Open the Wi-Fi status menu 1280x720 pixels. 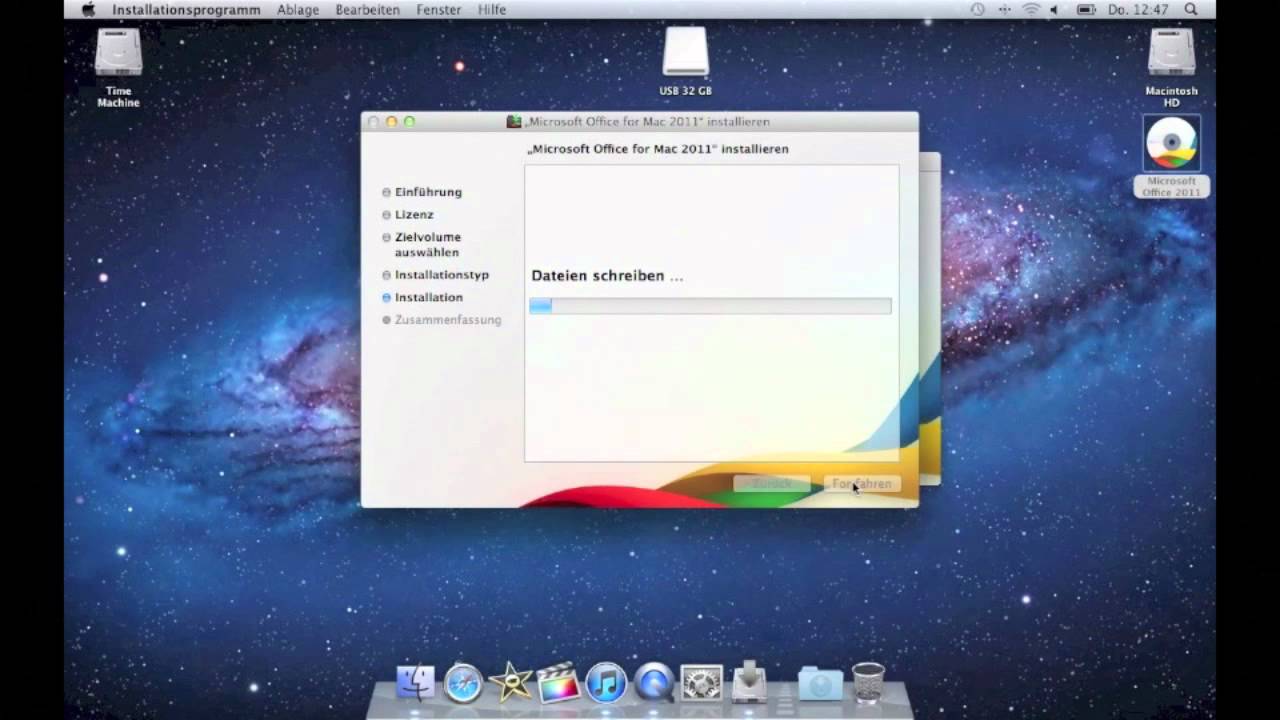tap(1031, 9)
